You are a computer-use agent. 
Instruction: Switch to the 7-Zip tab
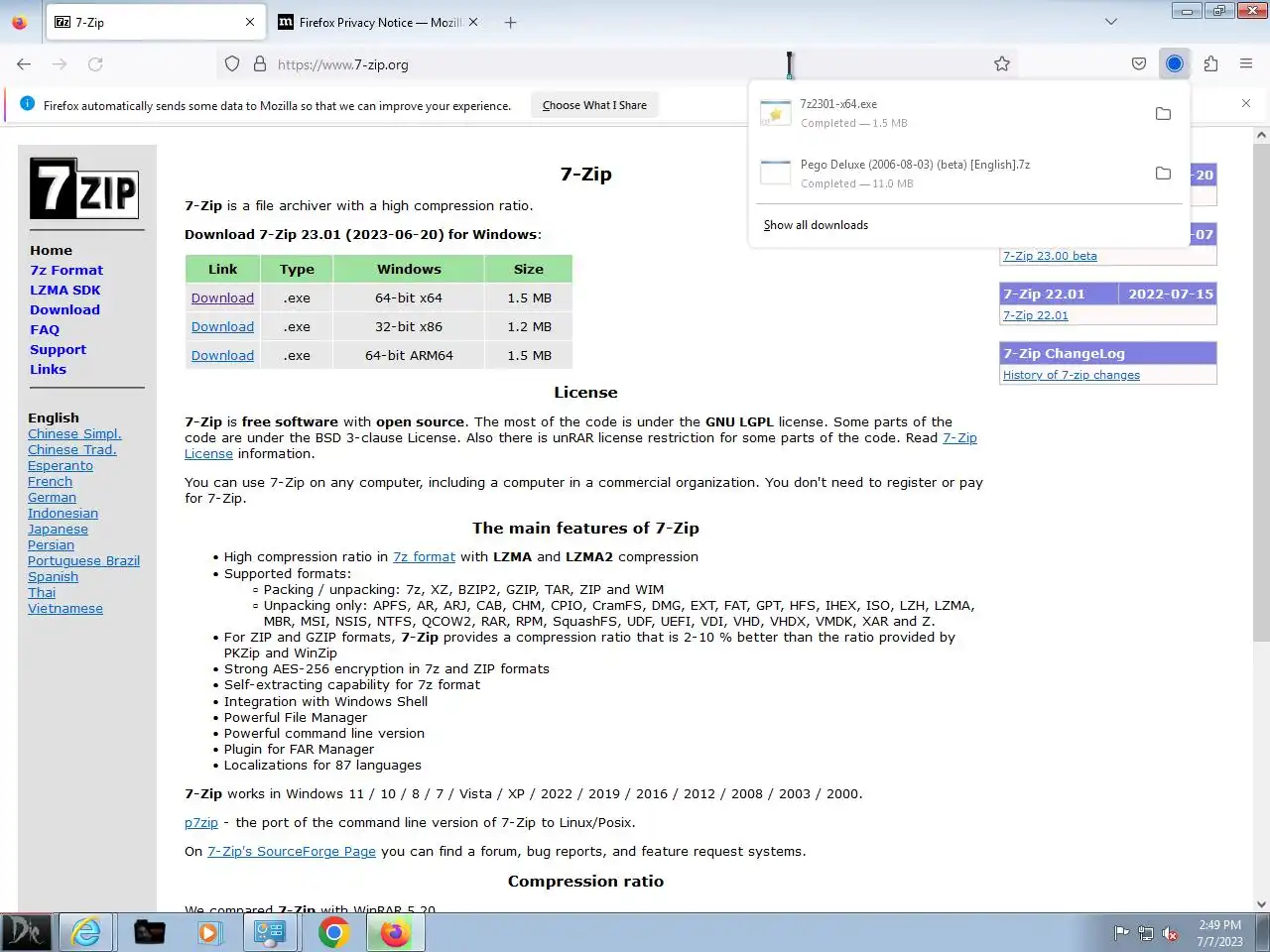[x=156, y=22]
